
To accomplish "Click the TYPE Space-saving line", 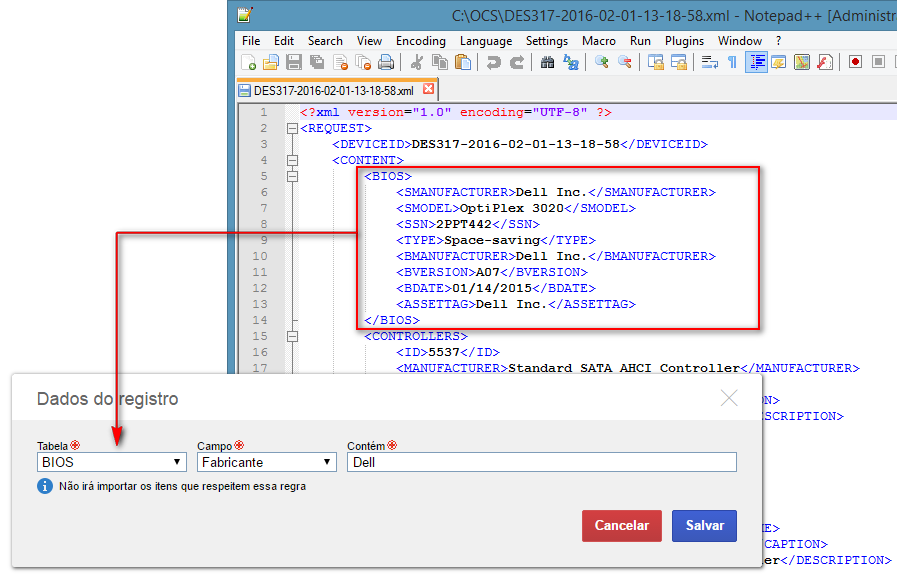I will point(495,240).
